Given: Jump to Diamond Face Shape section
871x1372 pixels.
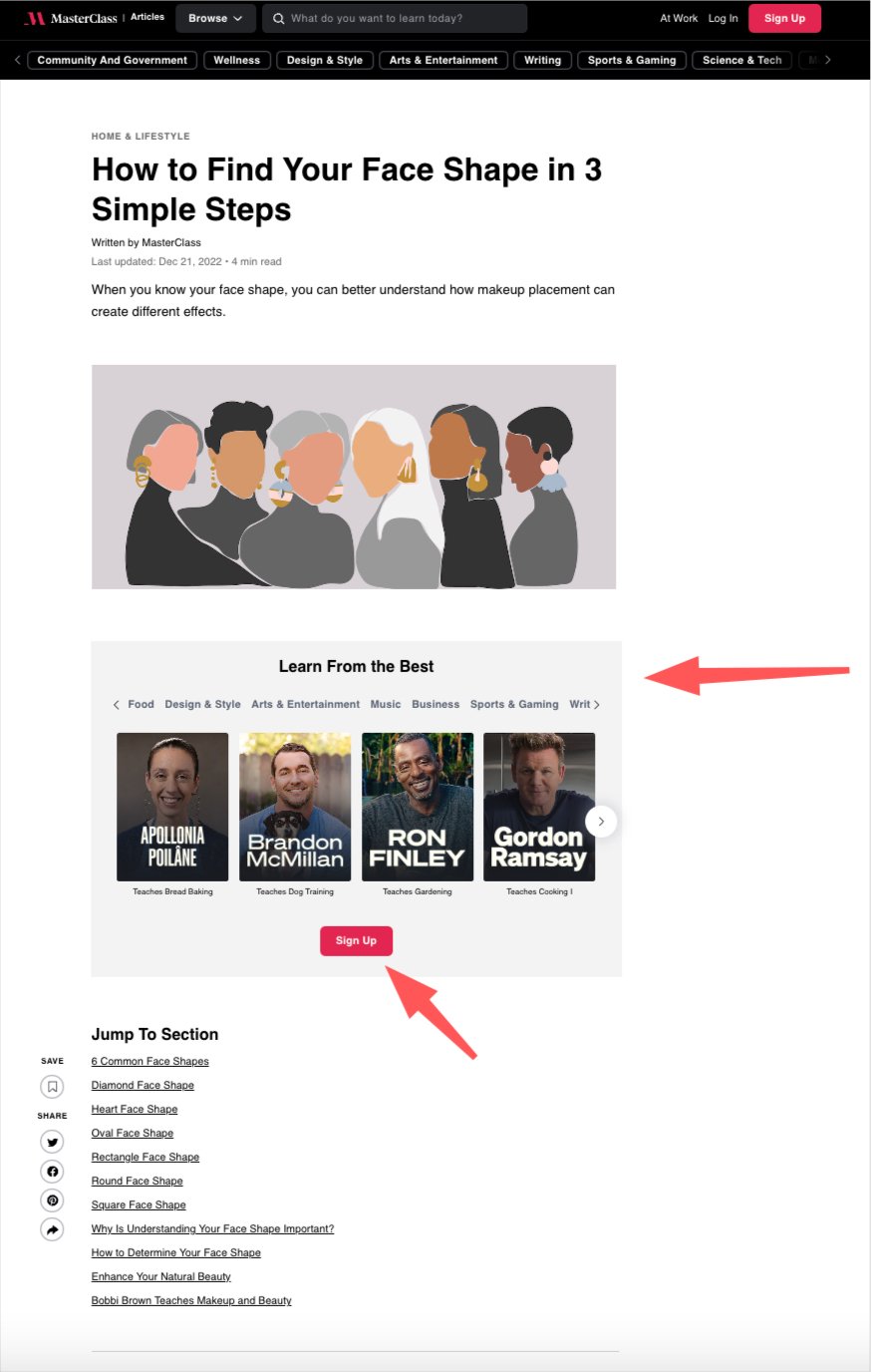Looking at the screenshot, I should [x=143, y=1085].
